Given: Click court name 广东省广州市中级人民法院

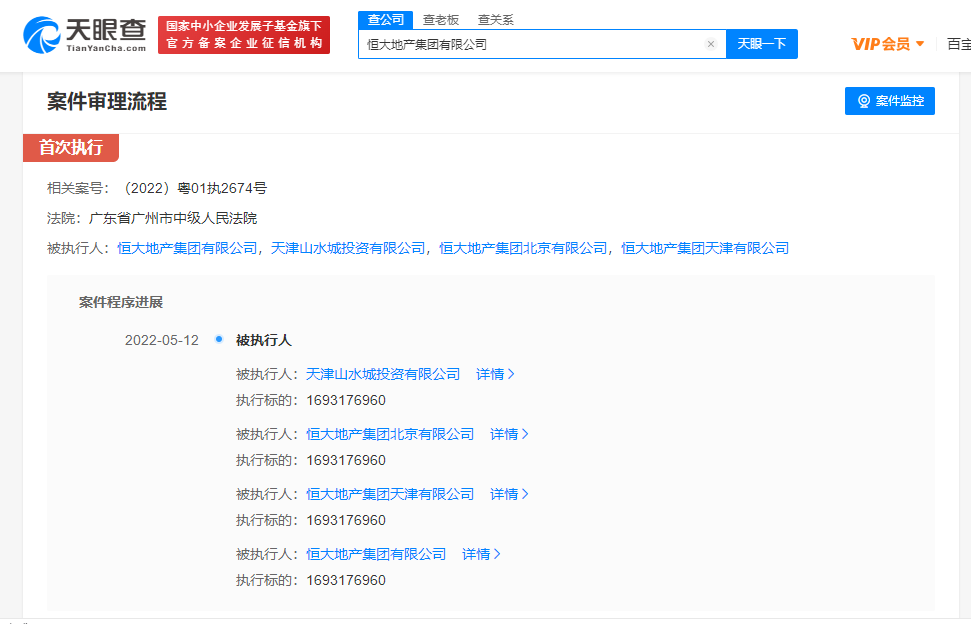Looking at the screenshot, I should [x=173, y=218].
